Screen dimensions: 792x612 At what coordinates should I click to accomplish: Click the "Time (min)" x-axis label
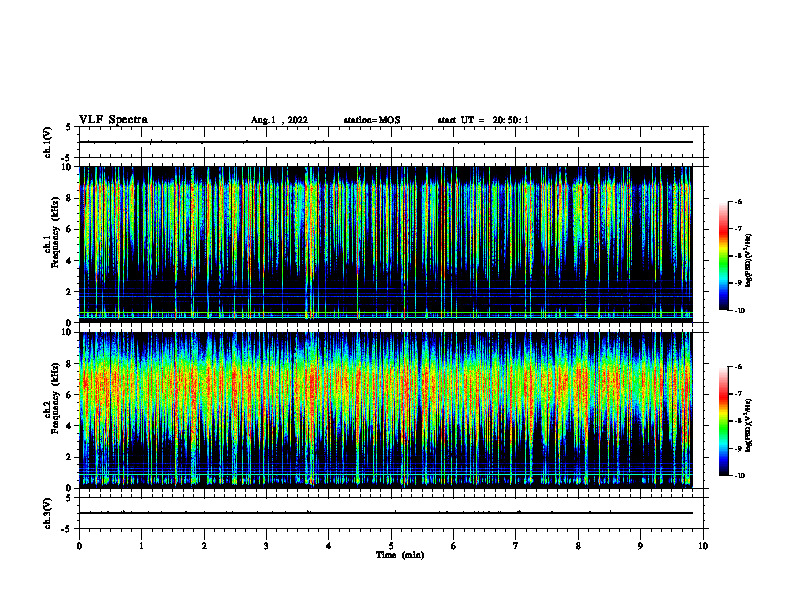pyautogui.click(x=400, y=555)
